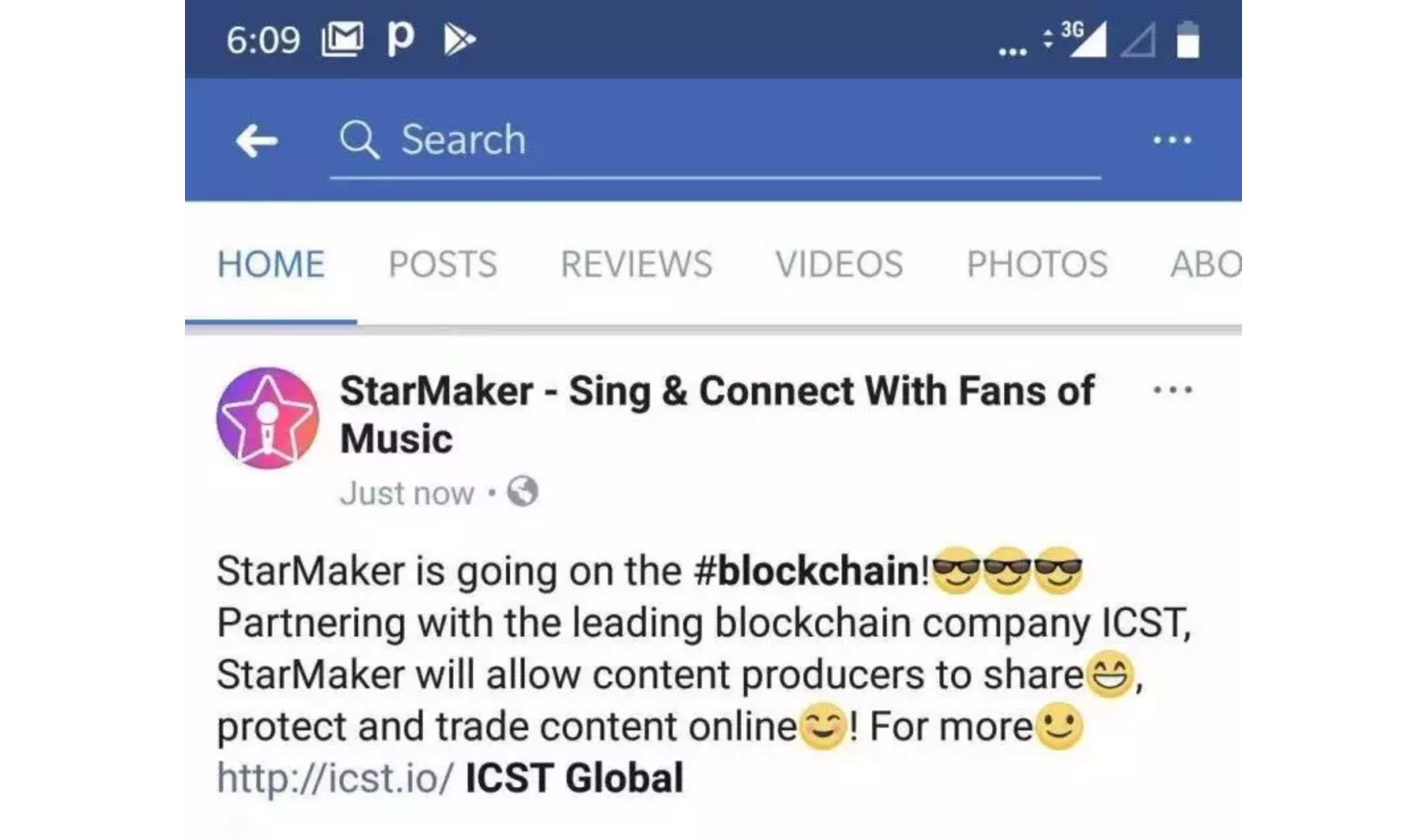Image resolution: width=1427 pixels, height=840 pixels.
Task: Tap the Play Store notification icon
Action: (459, 40)
